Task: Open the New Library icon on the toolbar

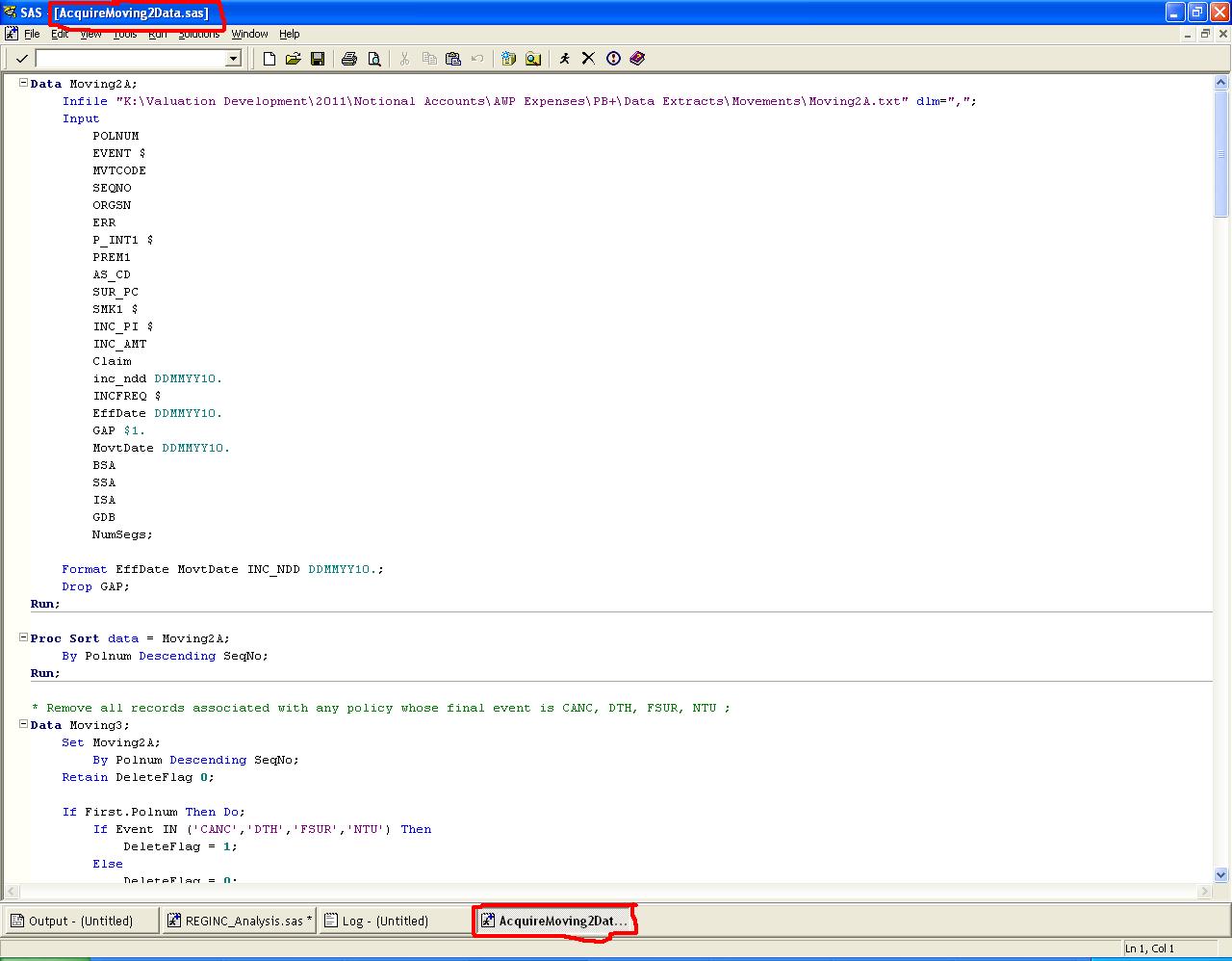Action: pyautogui.click(x=508, y=59)
